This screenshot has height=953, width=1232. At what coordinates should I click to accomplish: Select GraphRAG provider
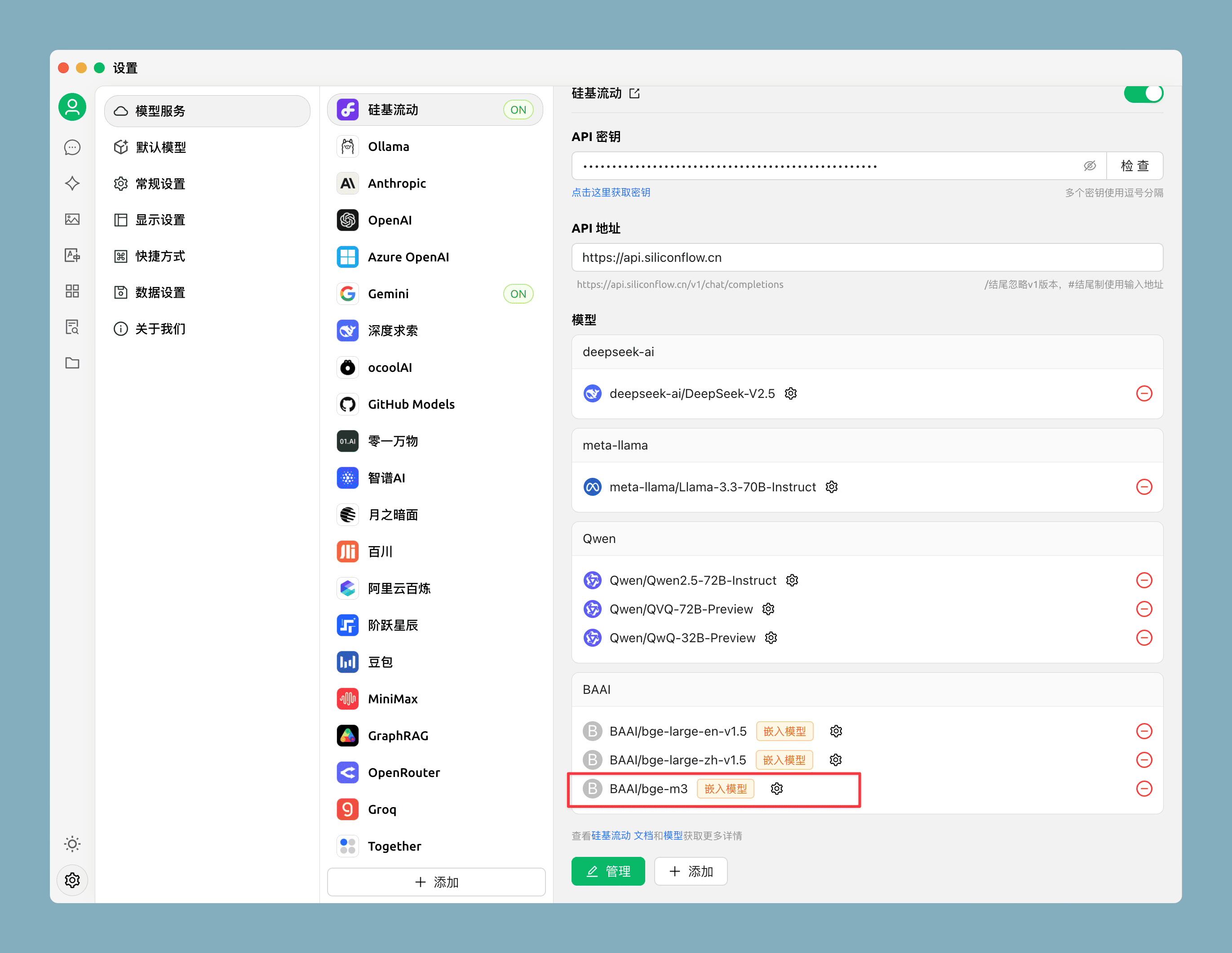[x=435, y=736]
